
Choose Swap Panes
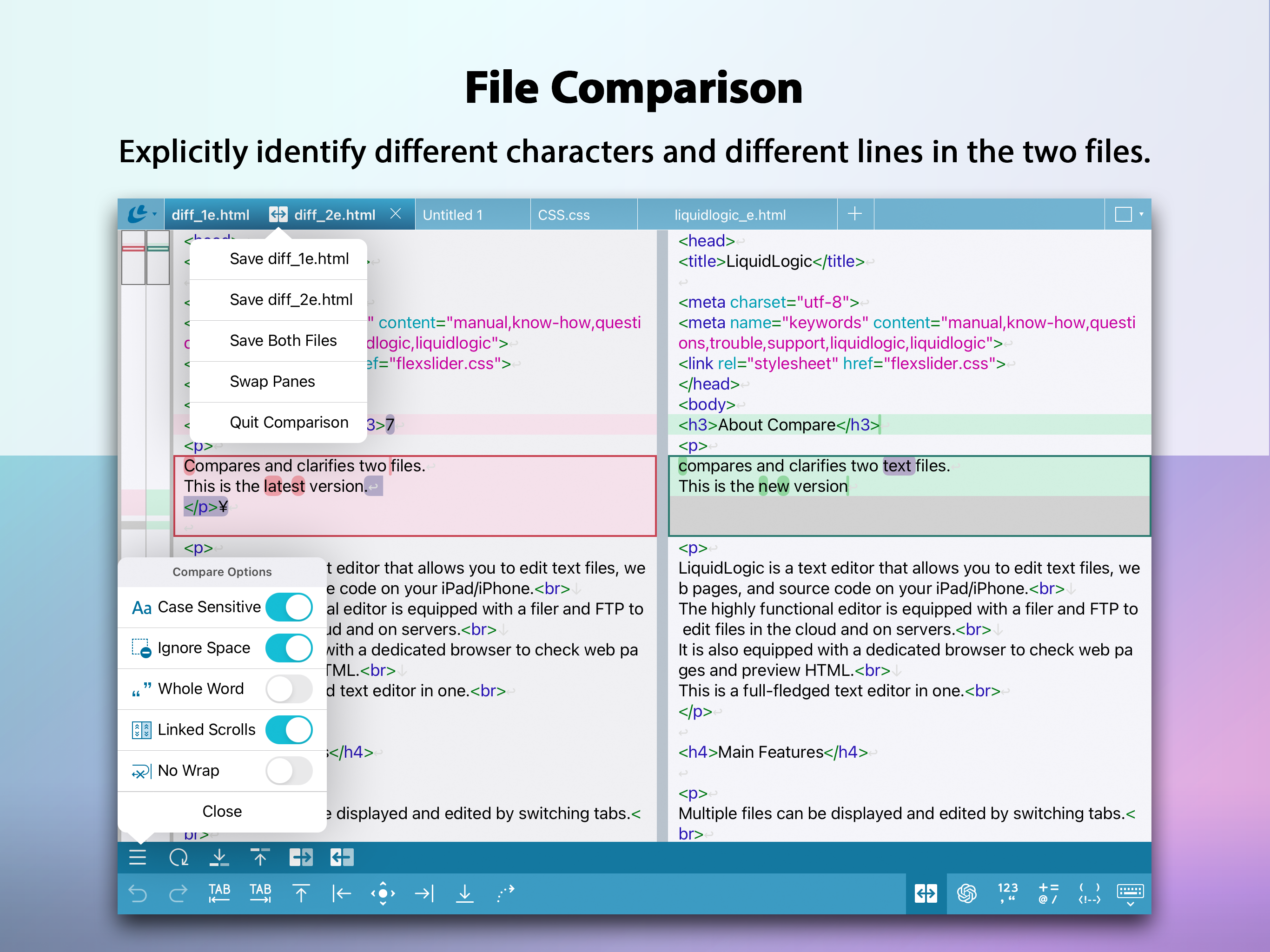[x=278, y=381]
